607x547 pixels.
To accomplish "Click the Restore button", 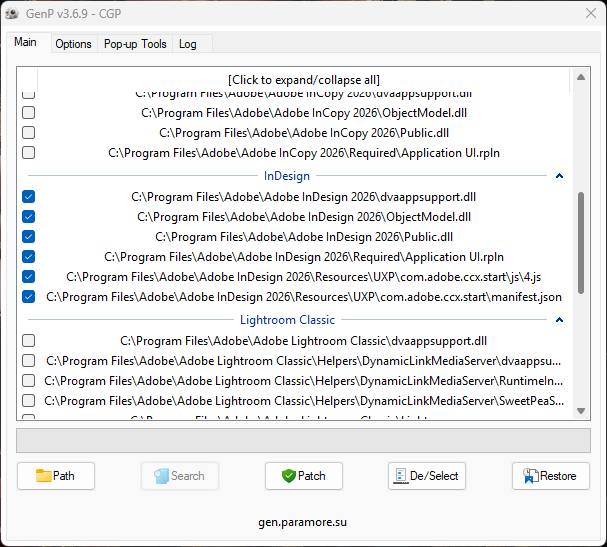I will pyautogui.click(x=551, y=476).
